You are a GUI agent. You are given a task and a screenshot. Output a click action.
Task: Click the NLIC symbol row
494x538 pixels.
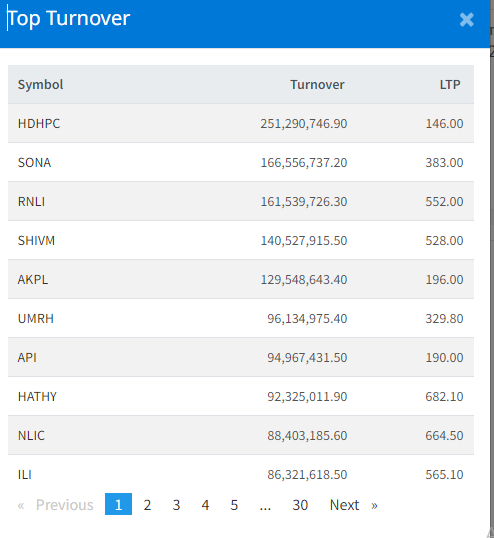241,435
